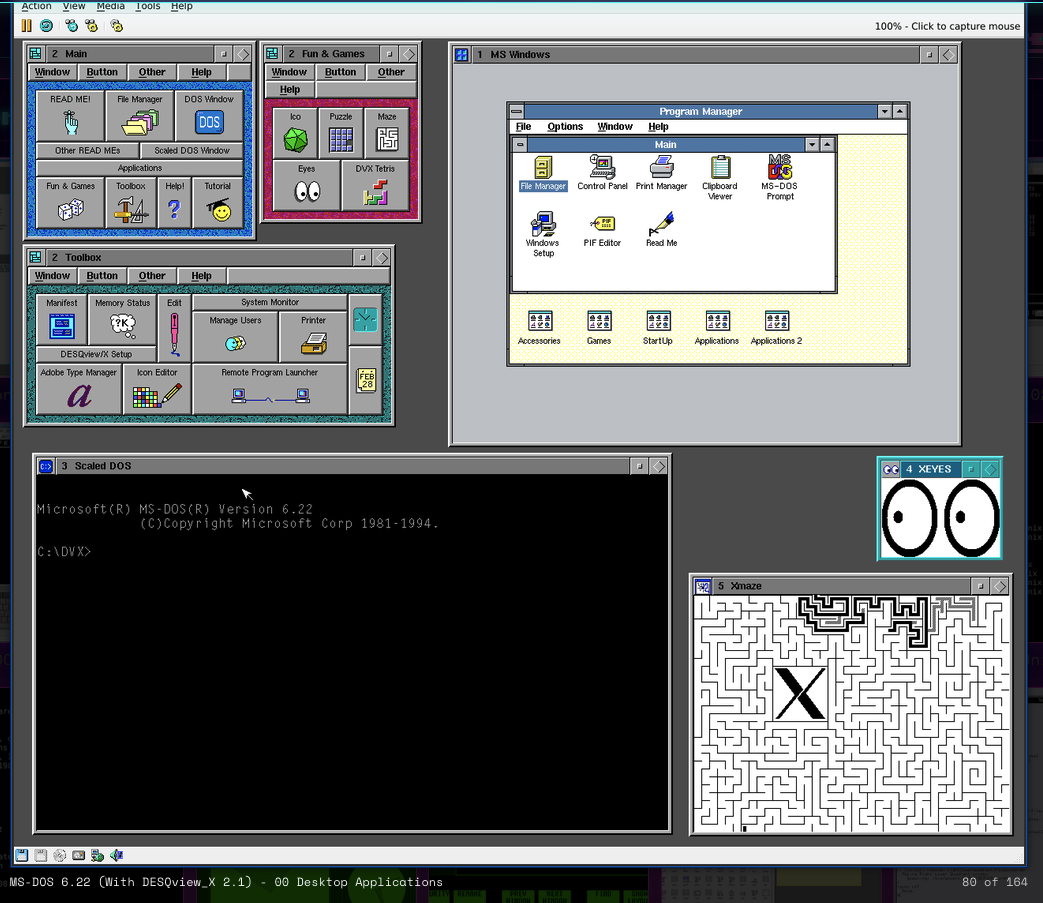
Task: Open Memory Status in Toolbox
Action: (122, 321)
